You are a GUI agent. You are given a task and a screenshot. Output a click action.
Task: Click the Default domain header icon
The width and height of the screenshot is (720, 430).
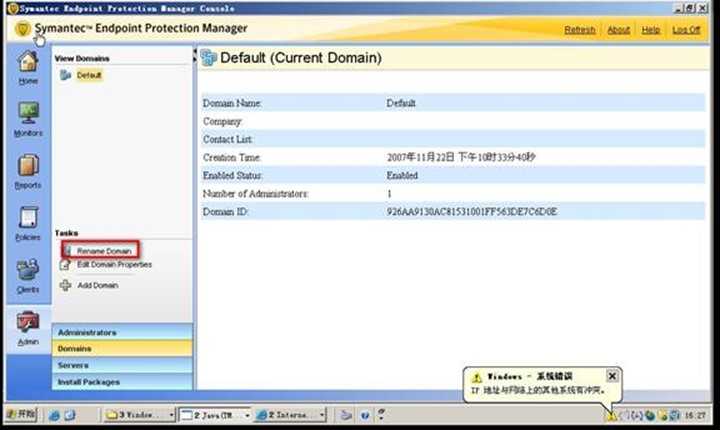208,58
